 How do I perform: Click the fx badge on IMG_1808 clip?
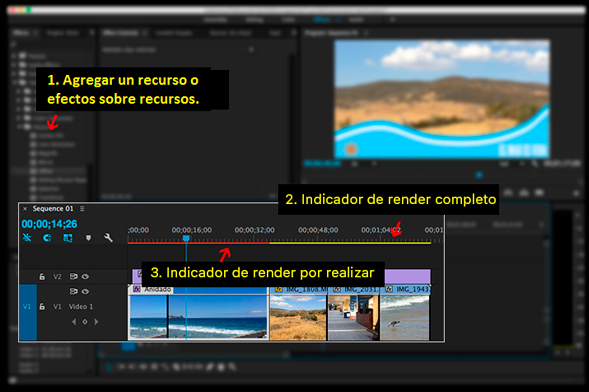coord(279,289)
